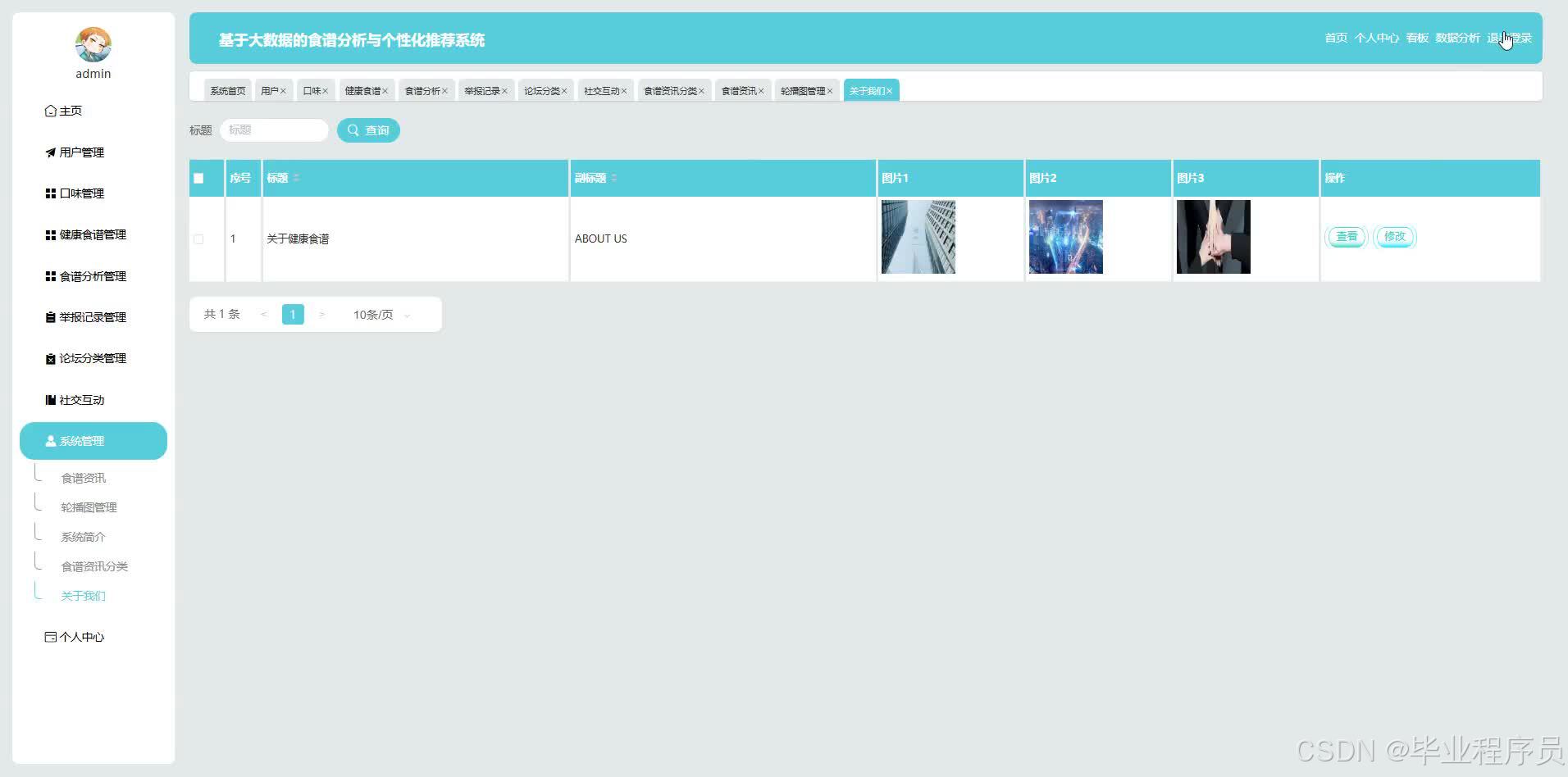1568x777 pixels.
Task: Switch to the 论坛分类 tab
Action: click(542, 91)
